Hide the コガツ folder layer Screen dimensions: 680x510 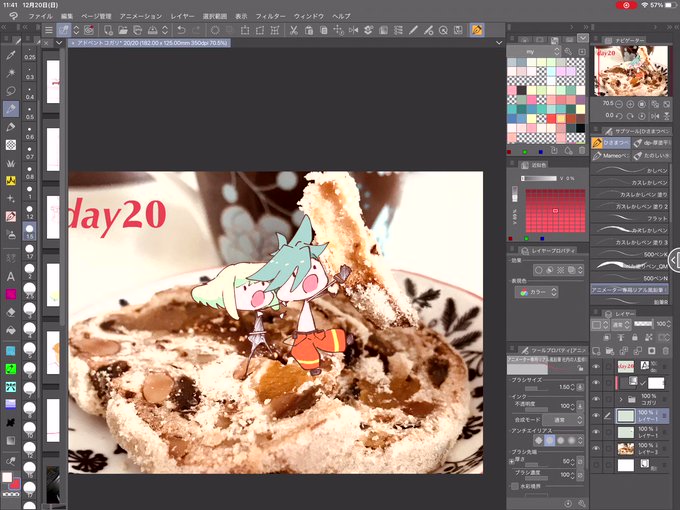click(x=597, y=399)
